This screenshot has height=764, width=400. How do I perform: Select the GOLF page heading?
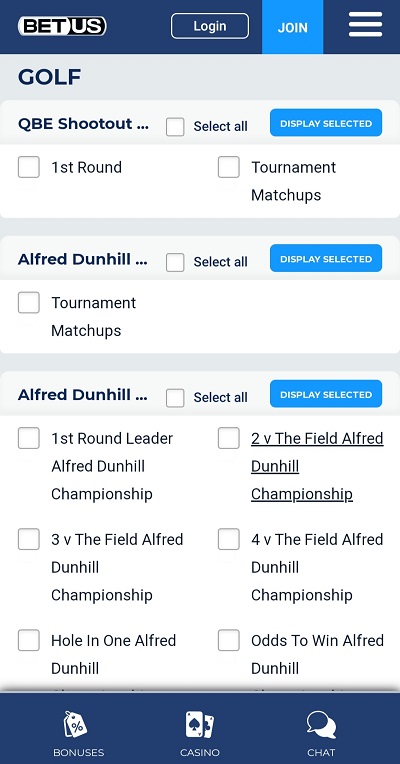[x=50, y=77]
